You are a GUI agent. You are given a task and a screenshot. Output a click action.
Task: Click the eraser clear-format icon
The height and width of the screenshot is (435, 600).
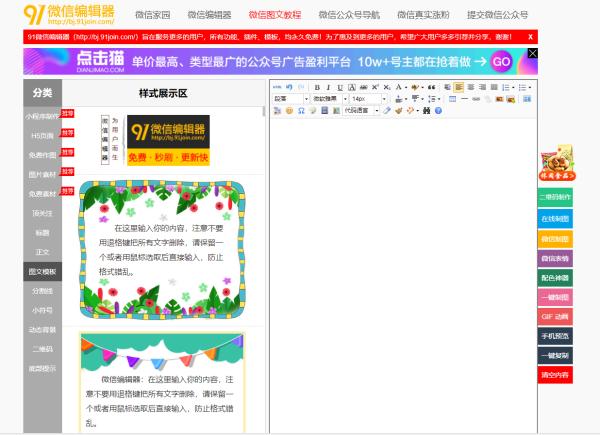tap(387, 111)
